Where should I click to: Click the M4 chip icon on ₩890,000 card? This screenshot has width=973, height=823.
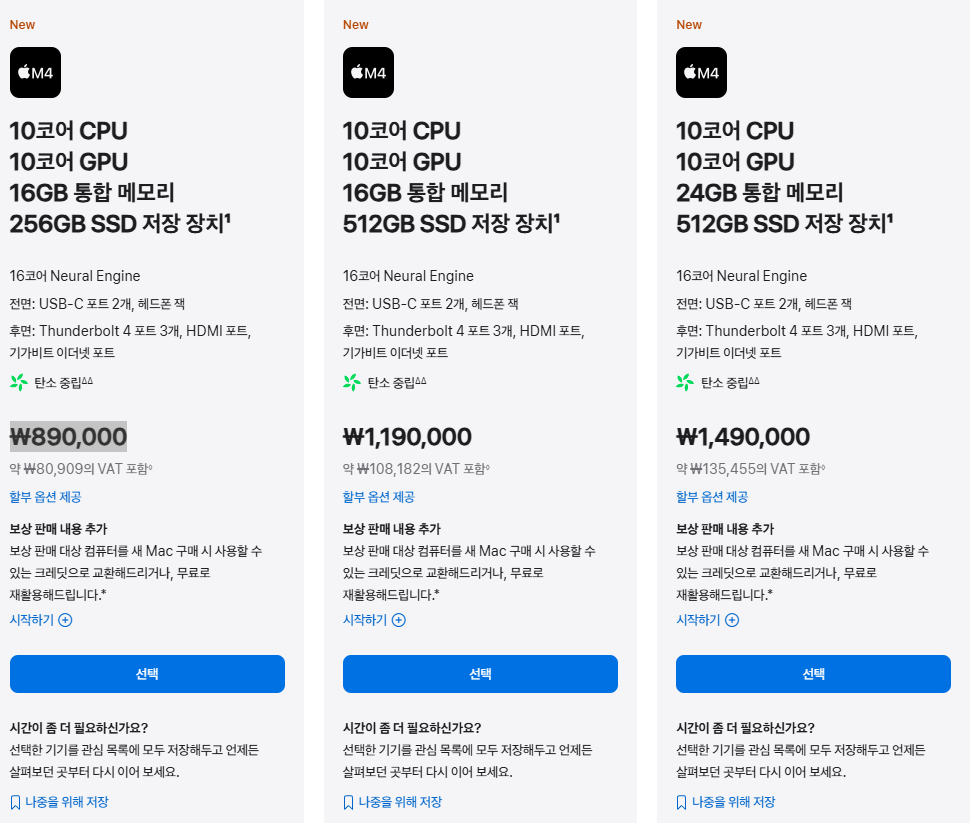pos(35,73)
